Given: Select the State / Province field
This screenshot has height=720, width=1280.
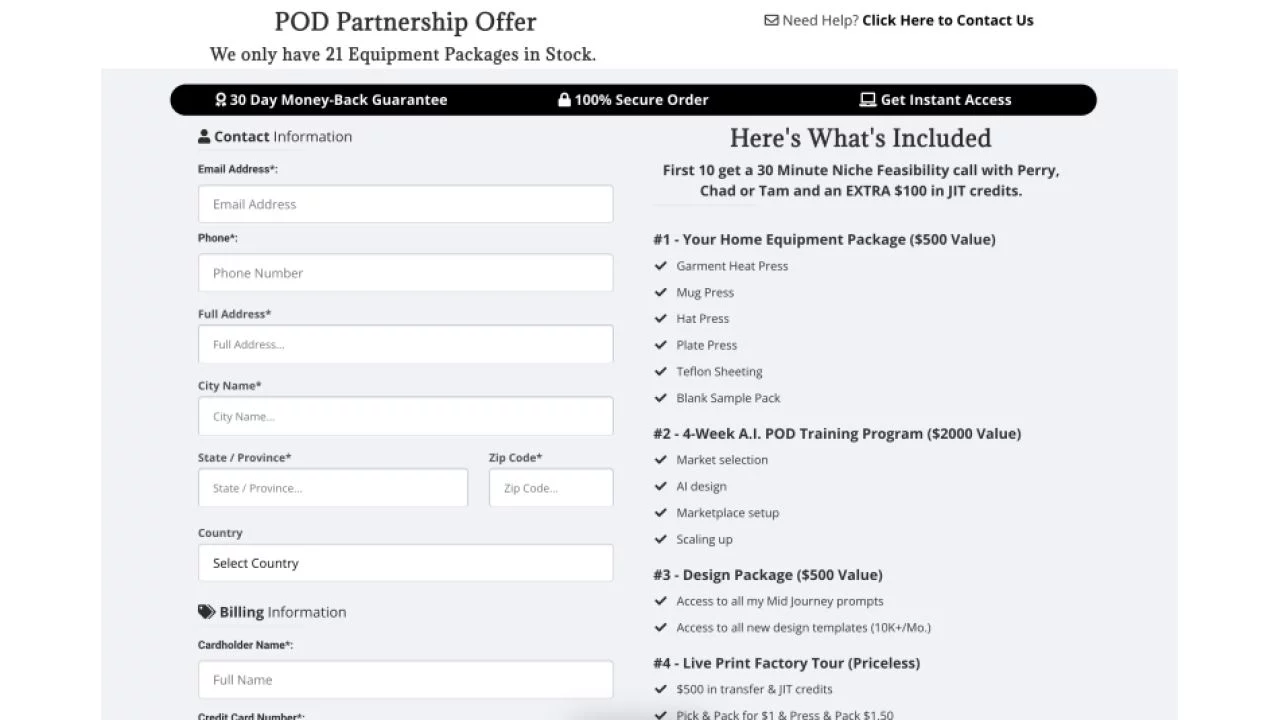Looking at the screenshot, I should (x=333, y=487).
